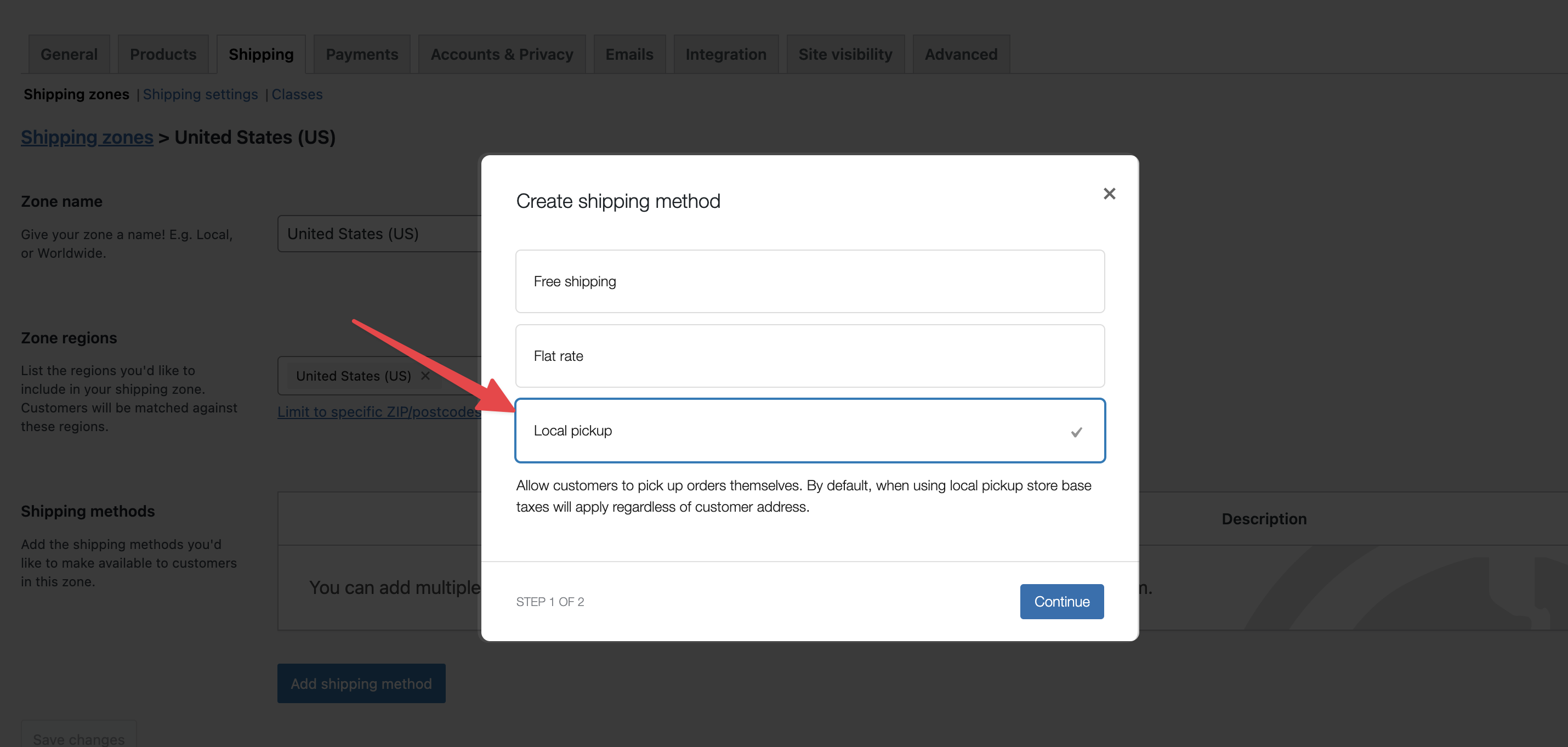This screenshot has height=747, width=1568.
Task: Open the Shipping zones breadcrumb link
Action: point(87,137)
